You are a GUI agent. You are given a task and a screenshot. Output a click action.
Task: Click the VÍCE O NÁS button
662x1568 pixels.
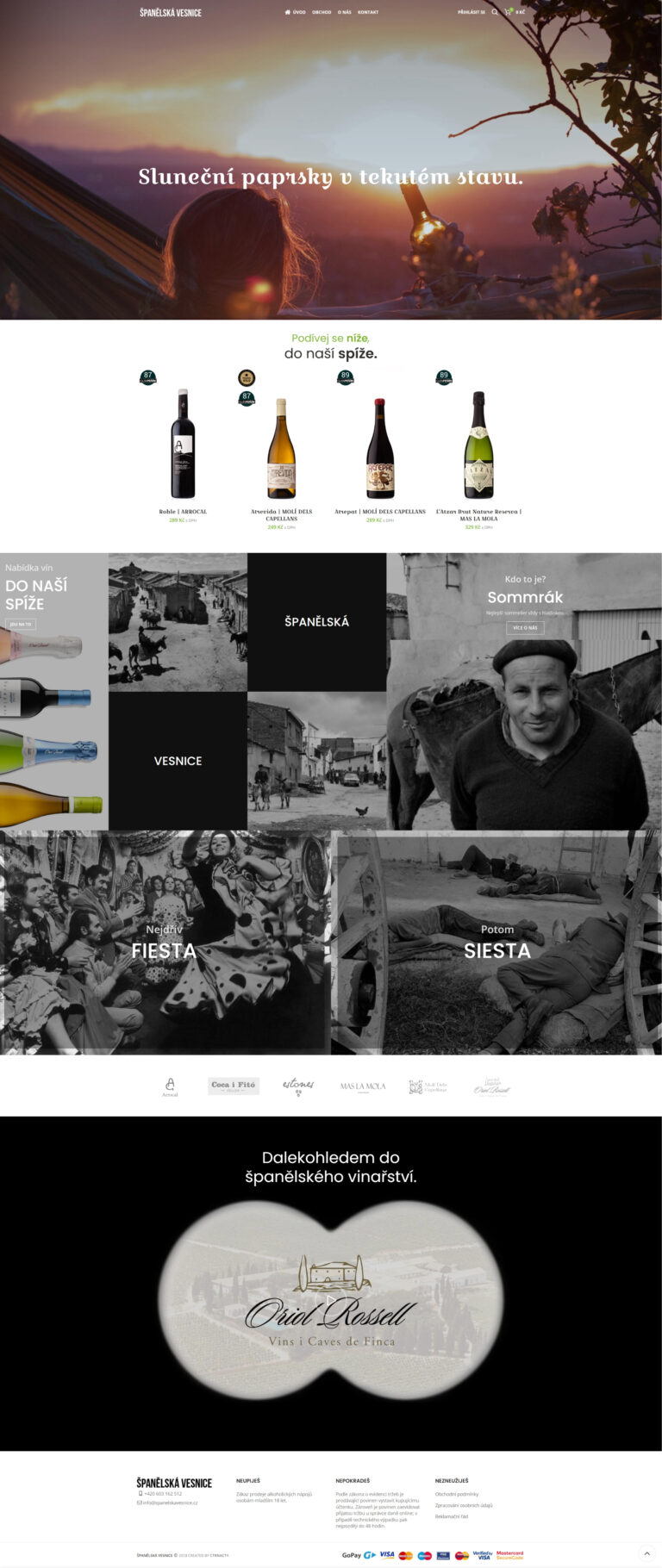pyautogui.click(x=525, y=628)
